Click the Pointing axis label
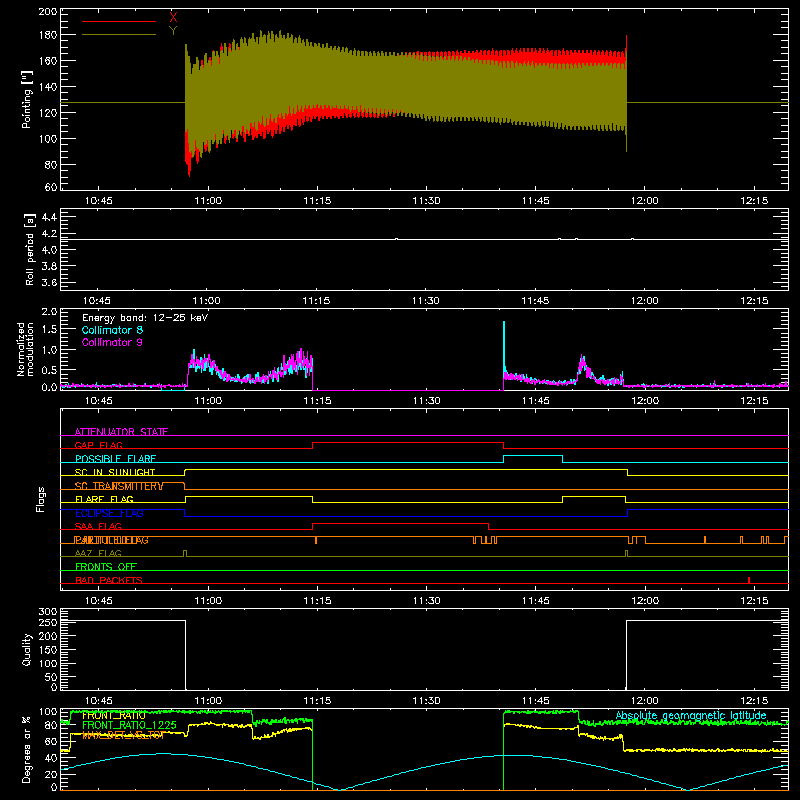The image size is (800, 800). coord(27,99)
